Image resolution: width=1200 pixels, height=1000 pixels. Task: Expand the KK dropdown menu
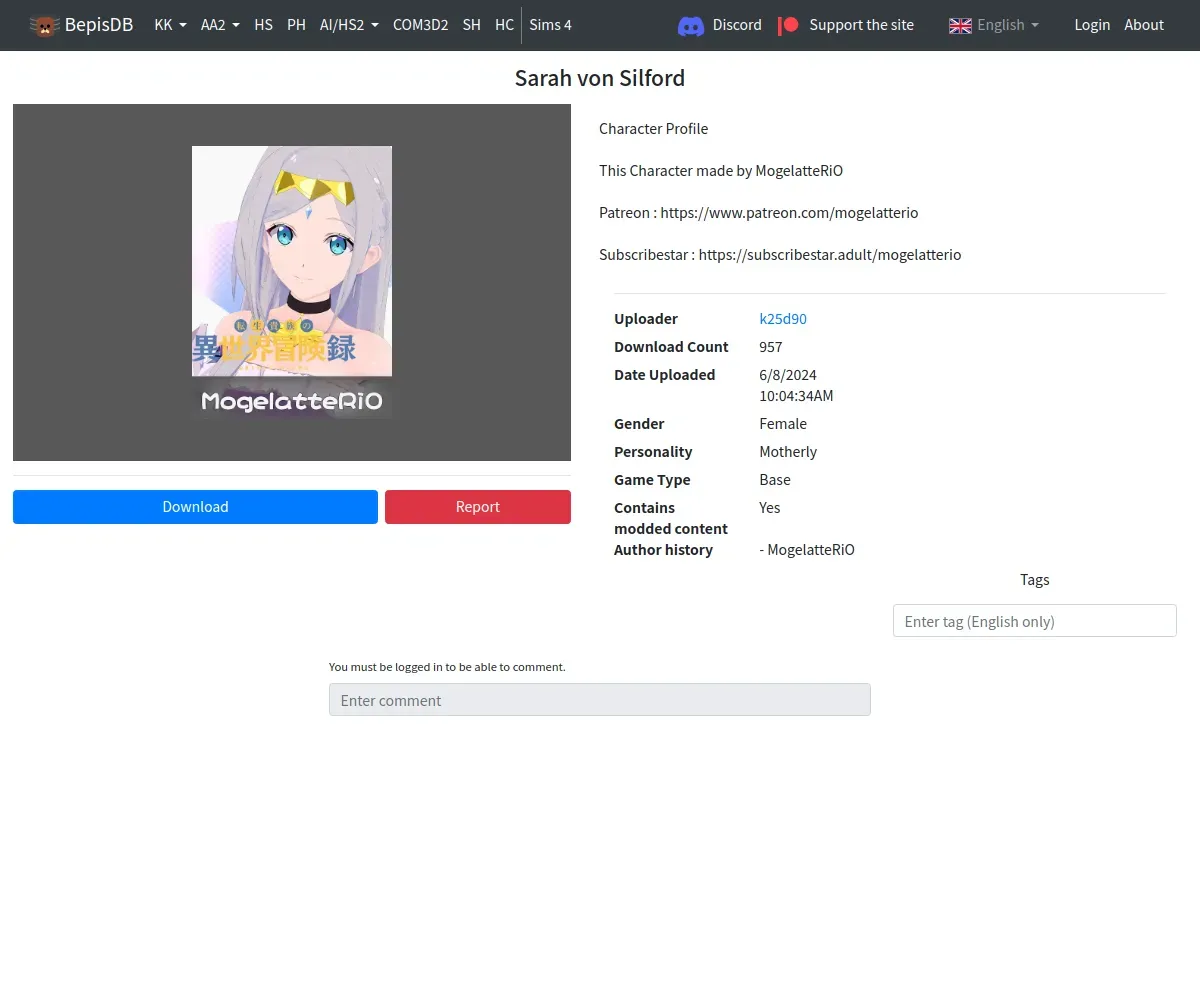pyautogui.click(x=170, y=25)
